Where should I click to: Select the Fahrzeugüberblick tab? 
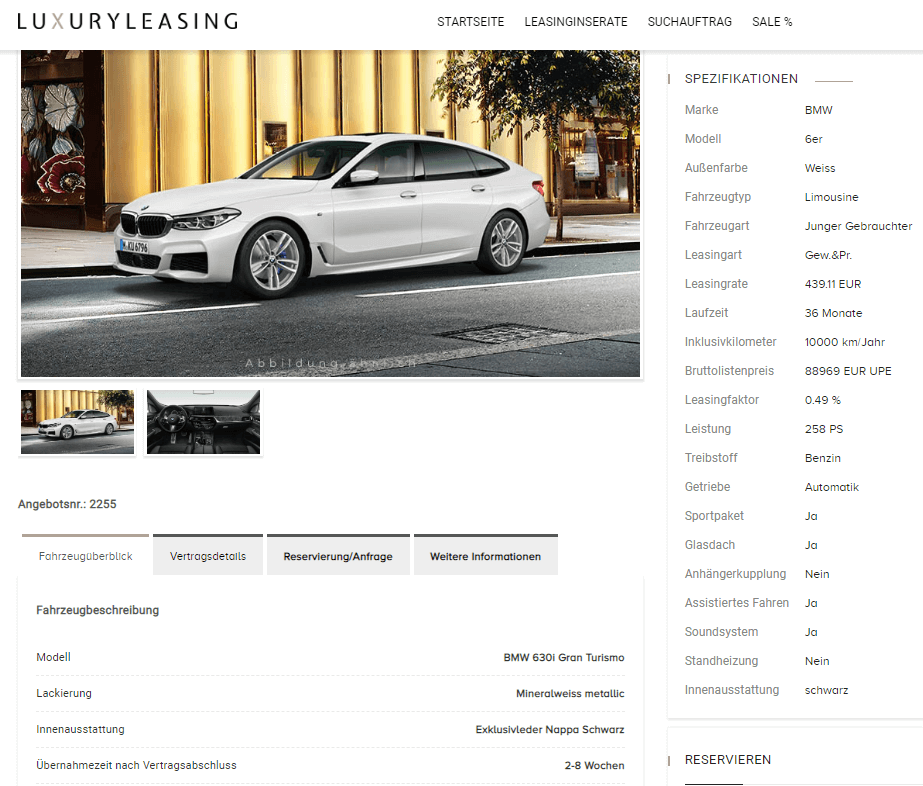point(85,555)
